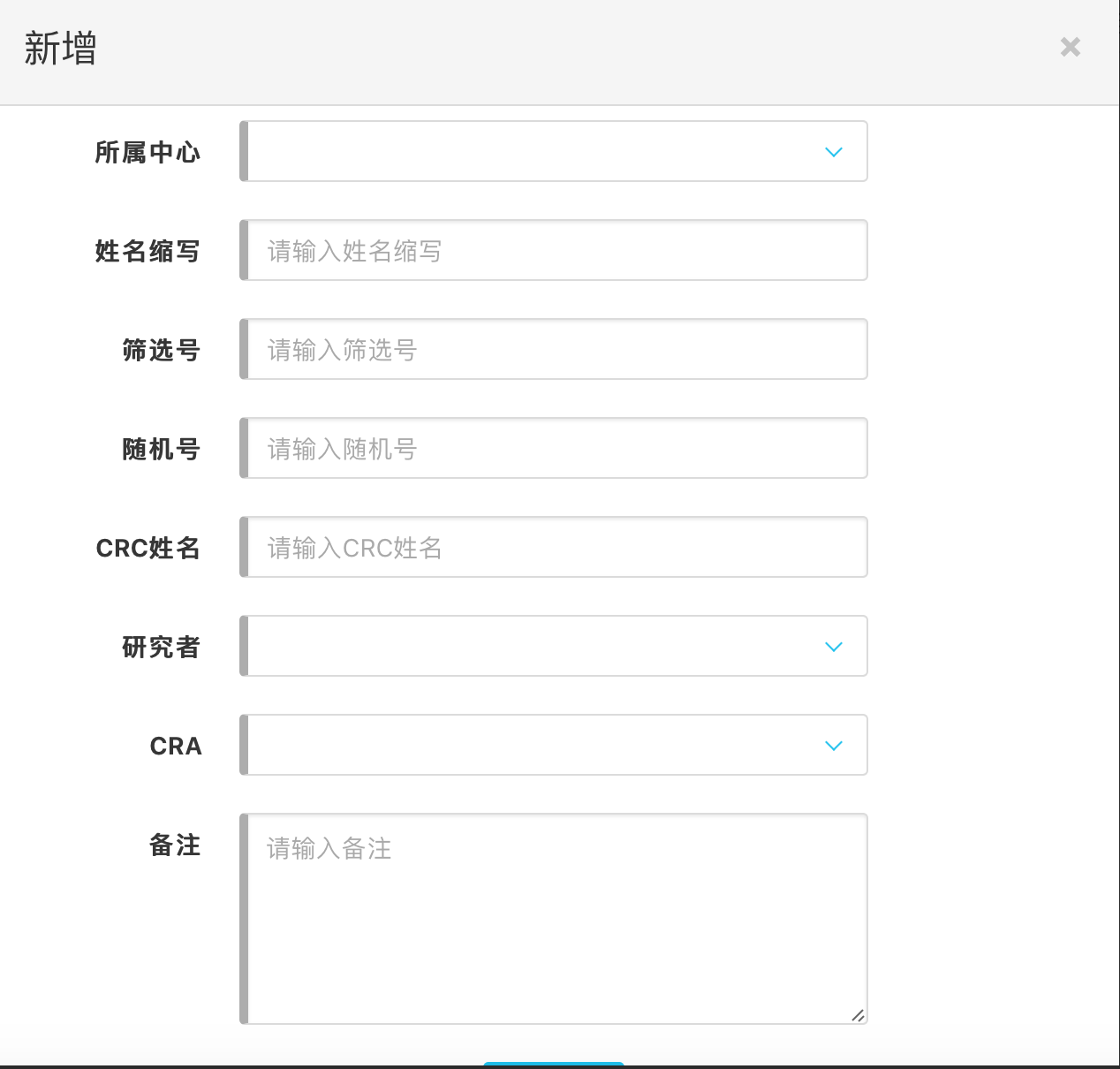Focus the 请输入备注 textarea
This screenshot has width=1120, height=1069.
[556, 919]
